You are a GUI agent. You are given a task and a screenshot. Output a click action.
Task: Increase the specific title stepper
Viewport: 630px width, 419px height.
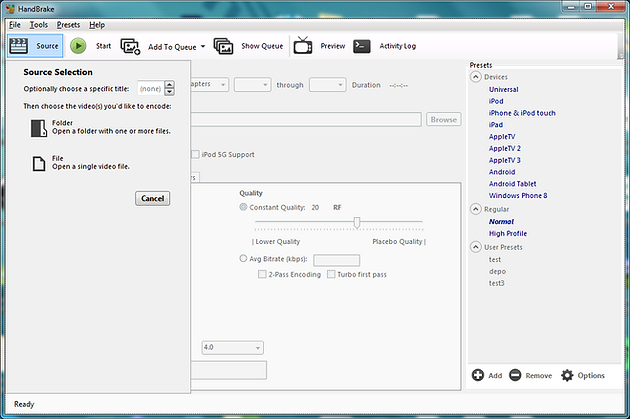pyautogui.click(x=170, y=84)
